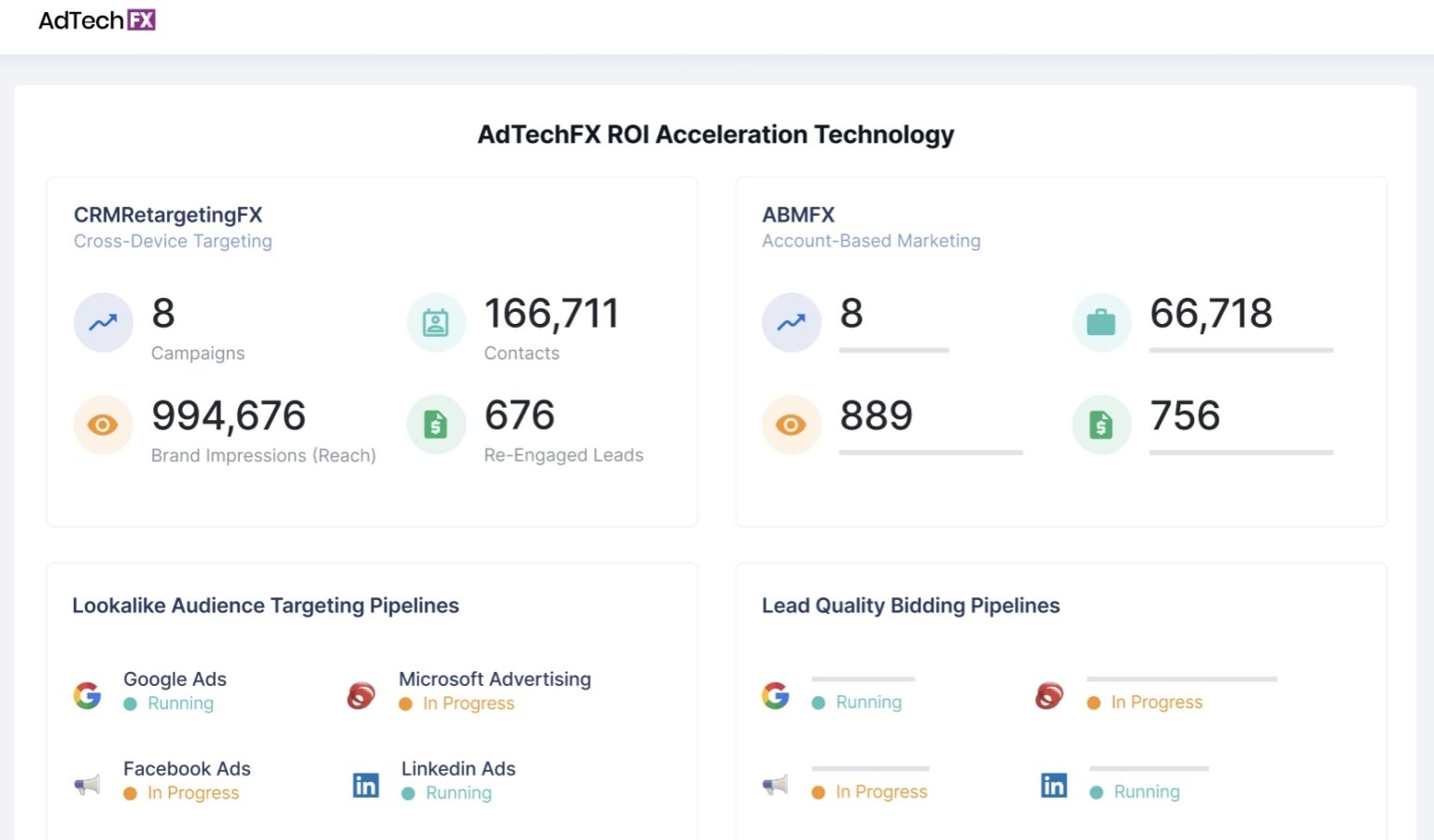Click the Facebook Ads megaphone icon
The width and height of the screenshot is (1434, 840).
[88, 785]
